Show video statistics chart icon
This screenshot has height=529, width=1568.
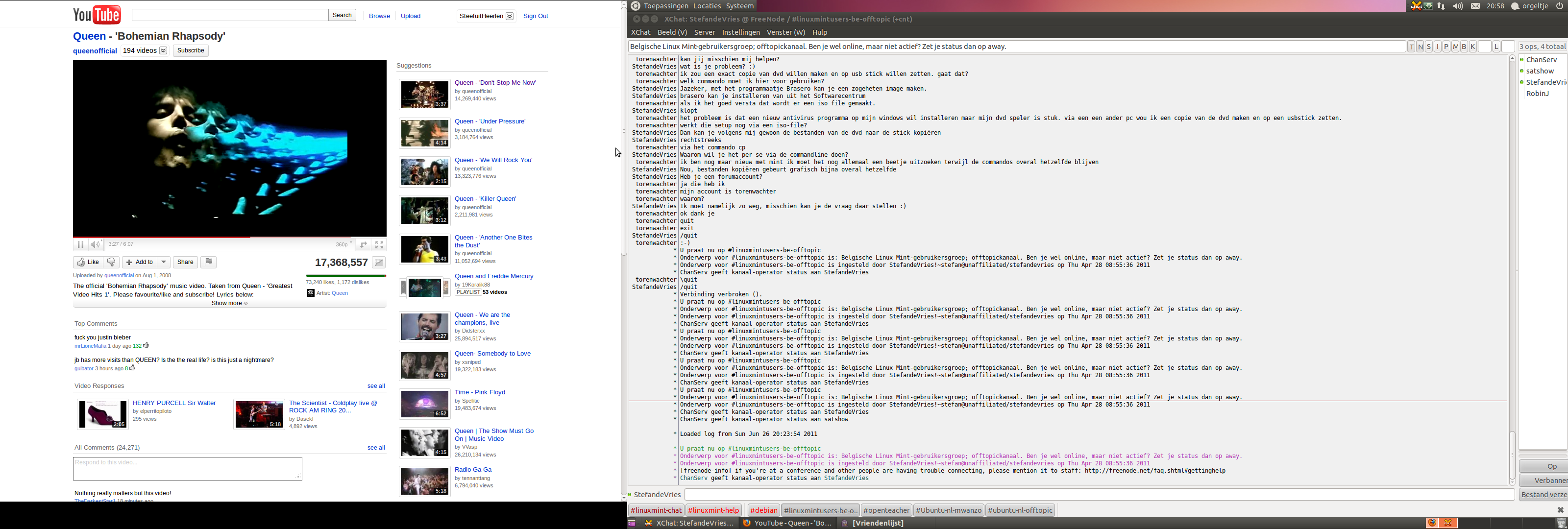pos(379,263)
